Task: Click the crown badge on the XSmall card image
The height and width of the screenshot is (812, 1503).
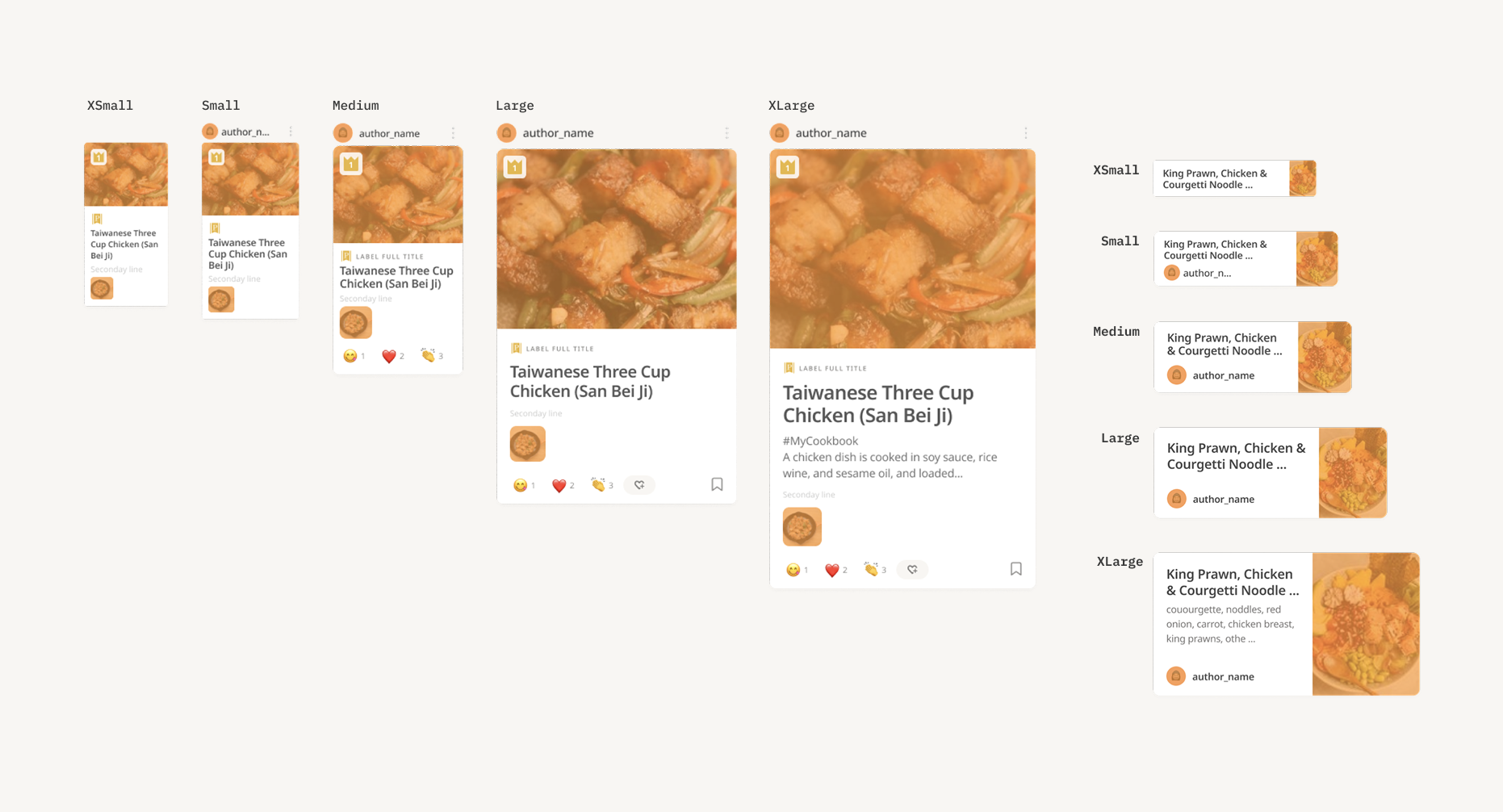Action: click(98, 157)
